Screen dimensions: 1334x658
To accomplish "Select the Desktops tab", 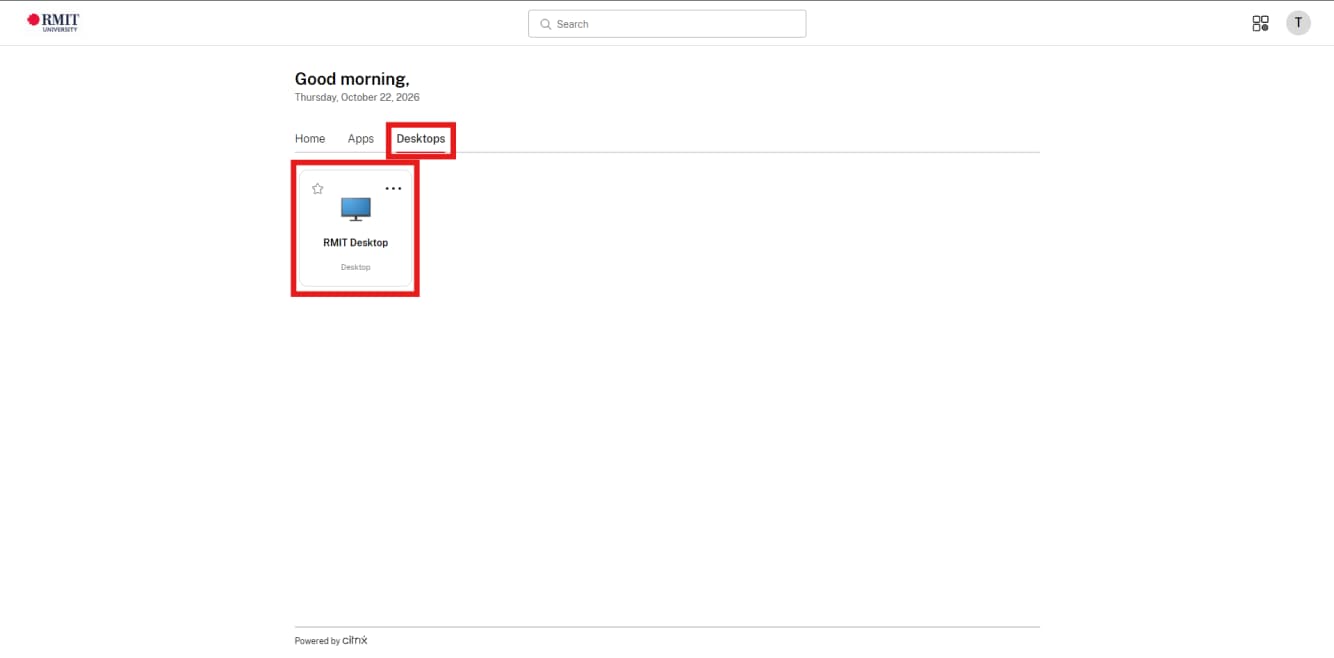I will click(421, 139).
